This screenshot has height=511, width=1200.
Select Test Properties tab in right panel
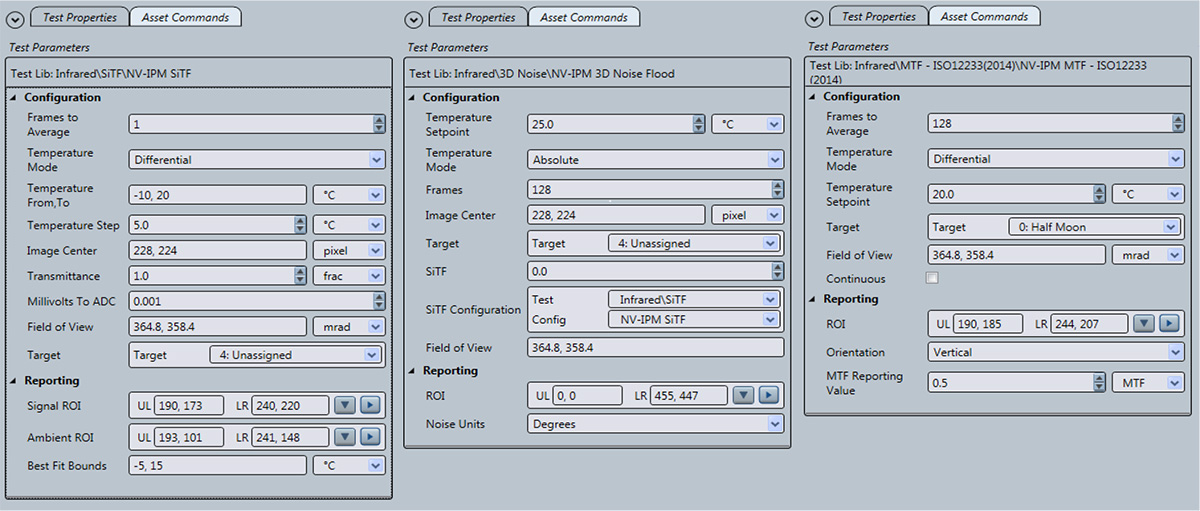[878, 17]
